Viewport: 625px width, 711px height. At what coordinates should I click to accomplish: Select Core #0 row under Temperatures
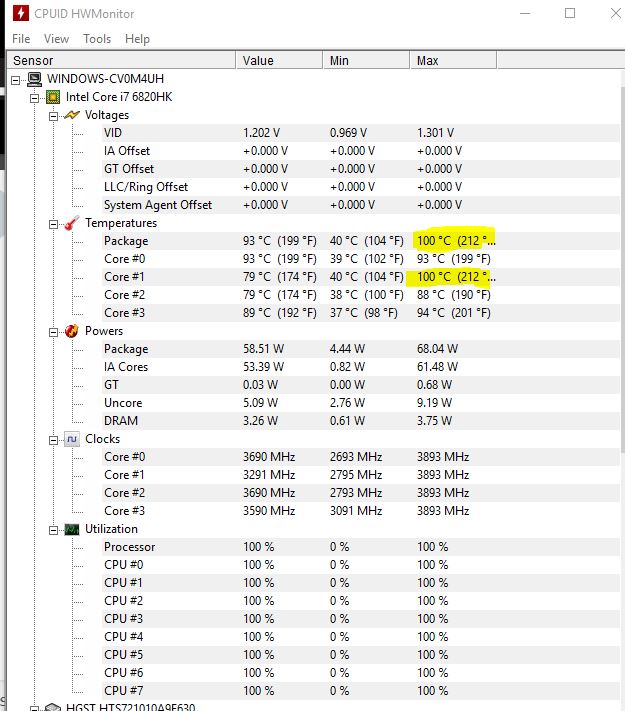click(361, 259)
